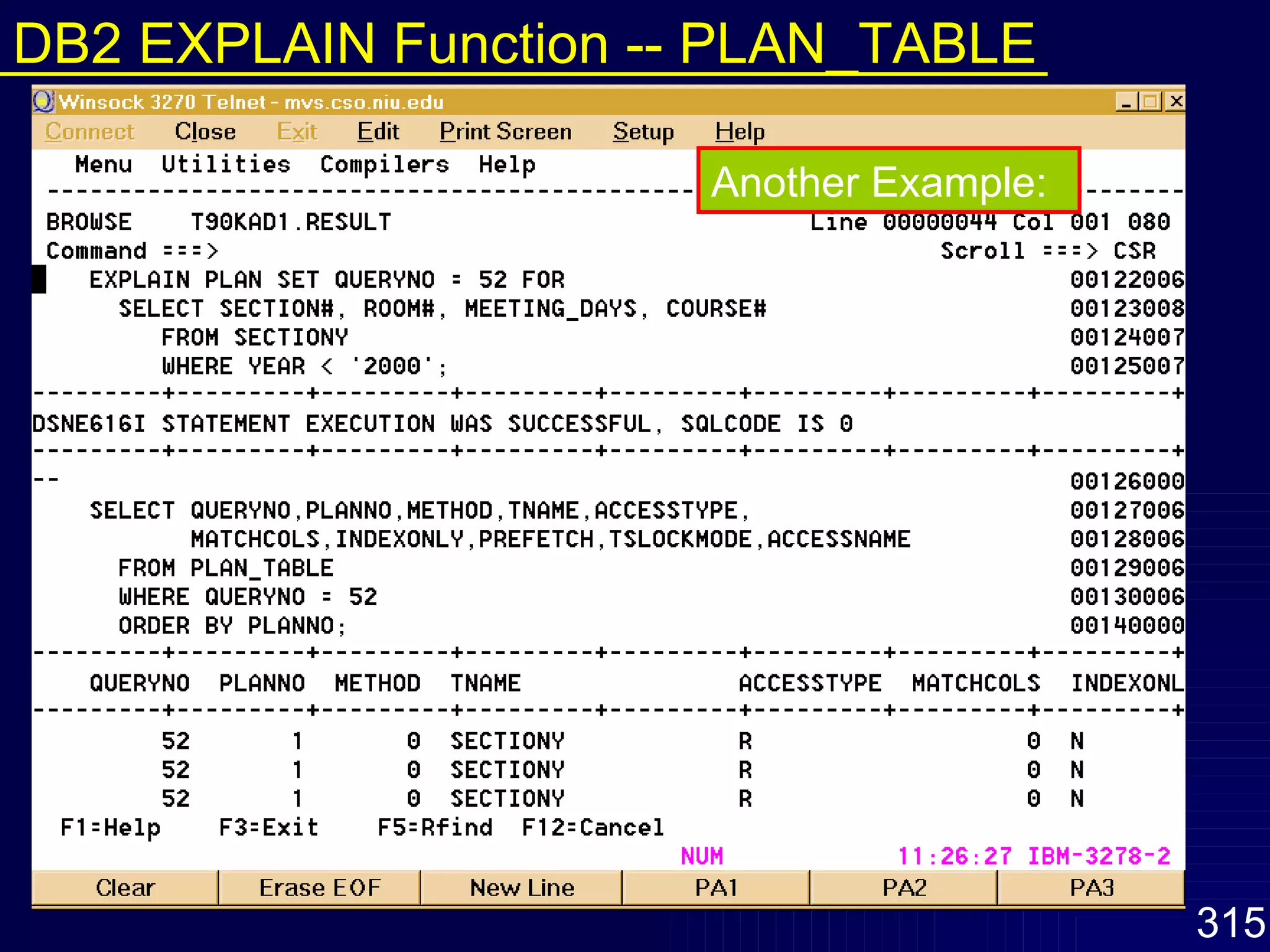
Task: Close the Winsock 3270 Telnet window
Action: coord(1175,102)
